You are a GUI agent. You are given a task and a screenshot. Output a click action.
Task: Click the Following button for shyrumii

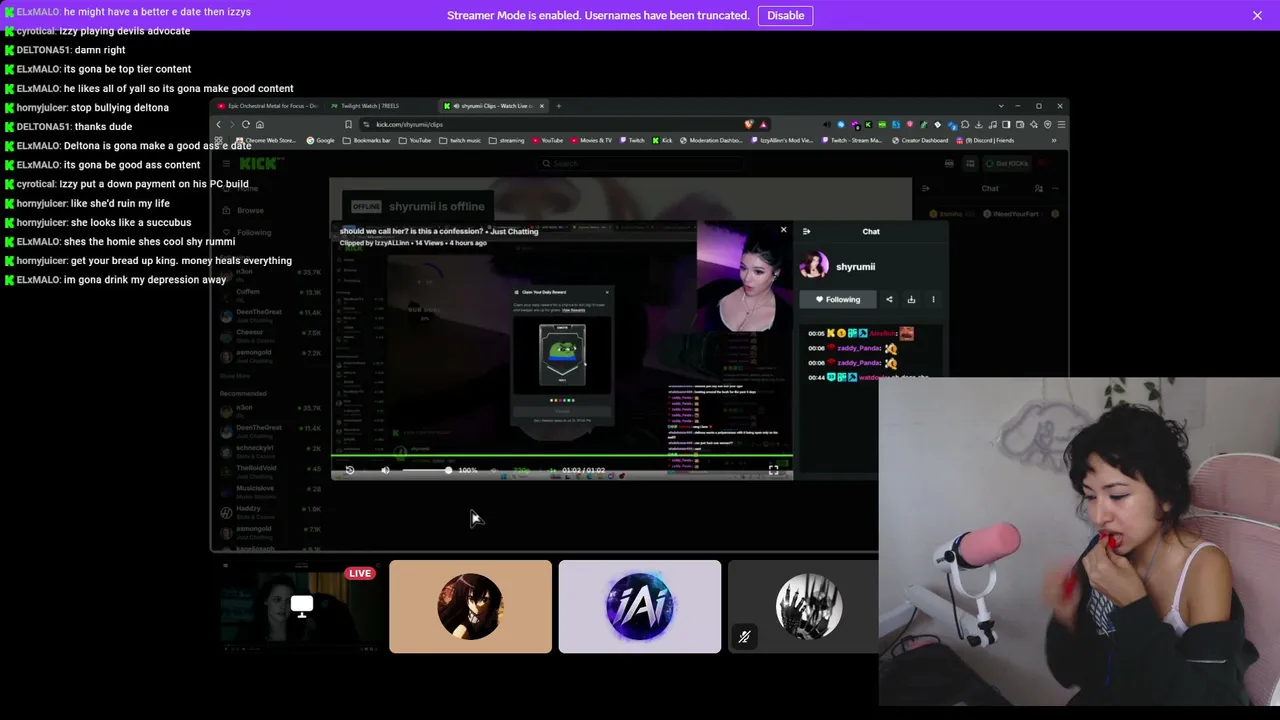point(838,299)
